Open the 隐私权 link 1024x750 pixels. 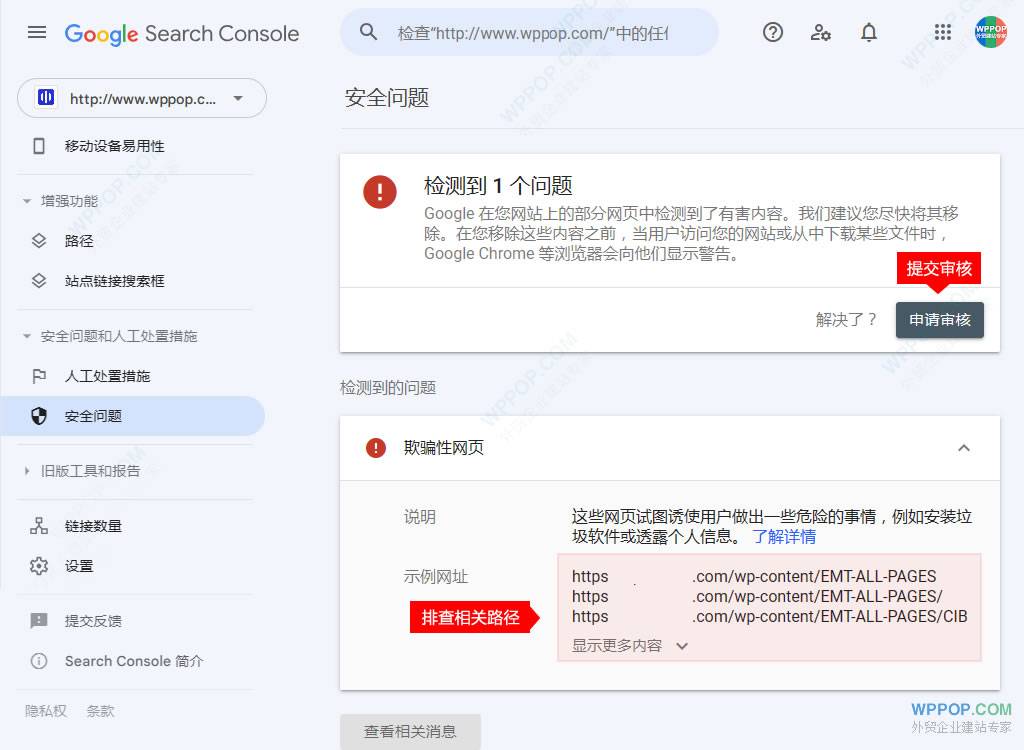(46, 711)
